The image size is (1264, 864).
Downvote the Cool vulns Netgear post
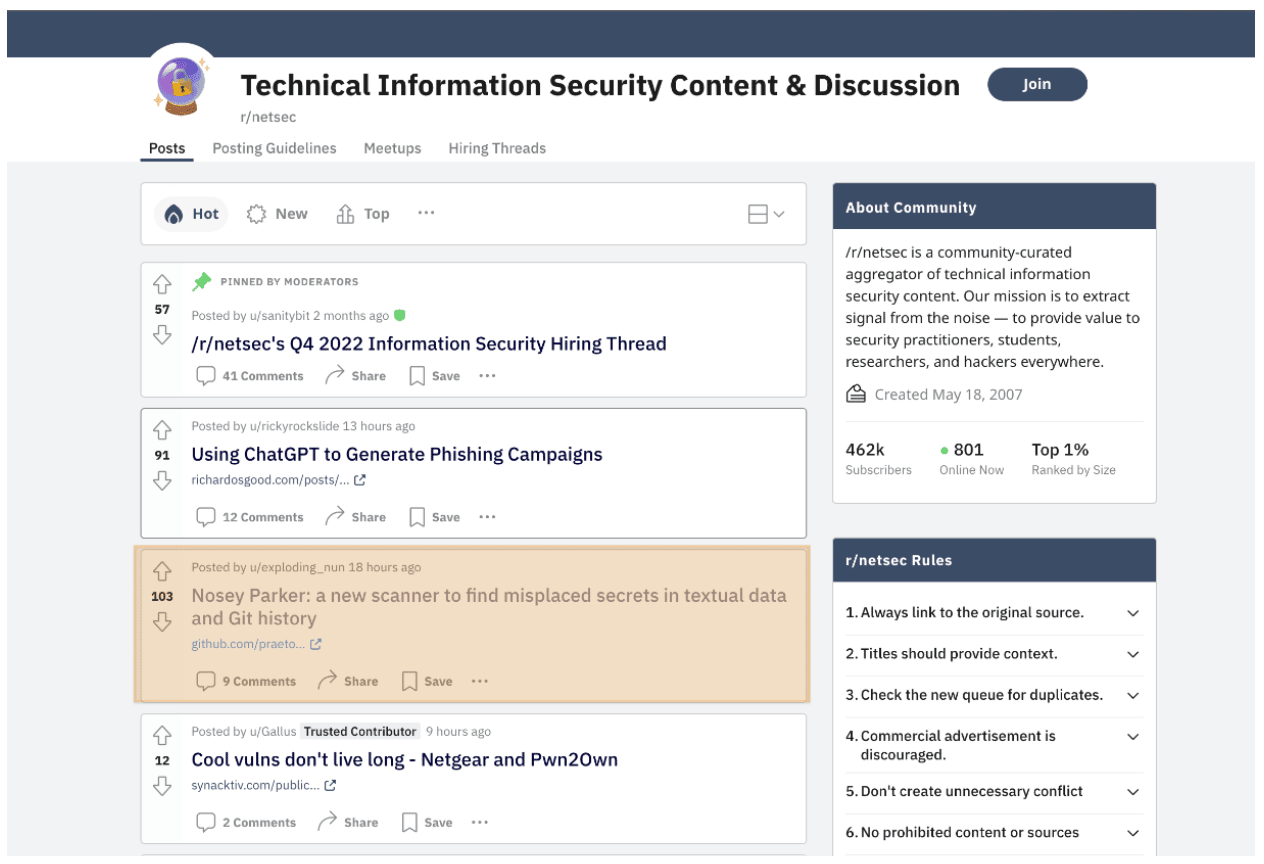162,786
